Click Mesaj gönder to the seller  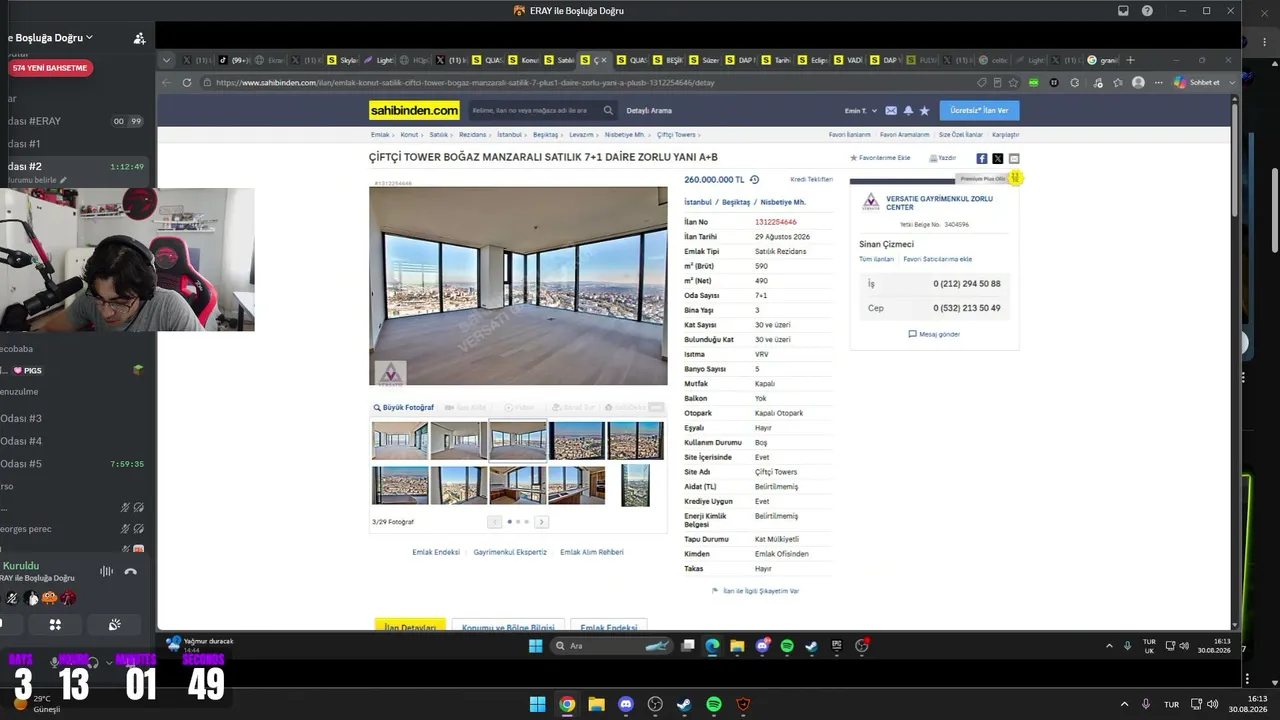[934, 334]
